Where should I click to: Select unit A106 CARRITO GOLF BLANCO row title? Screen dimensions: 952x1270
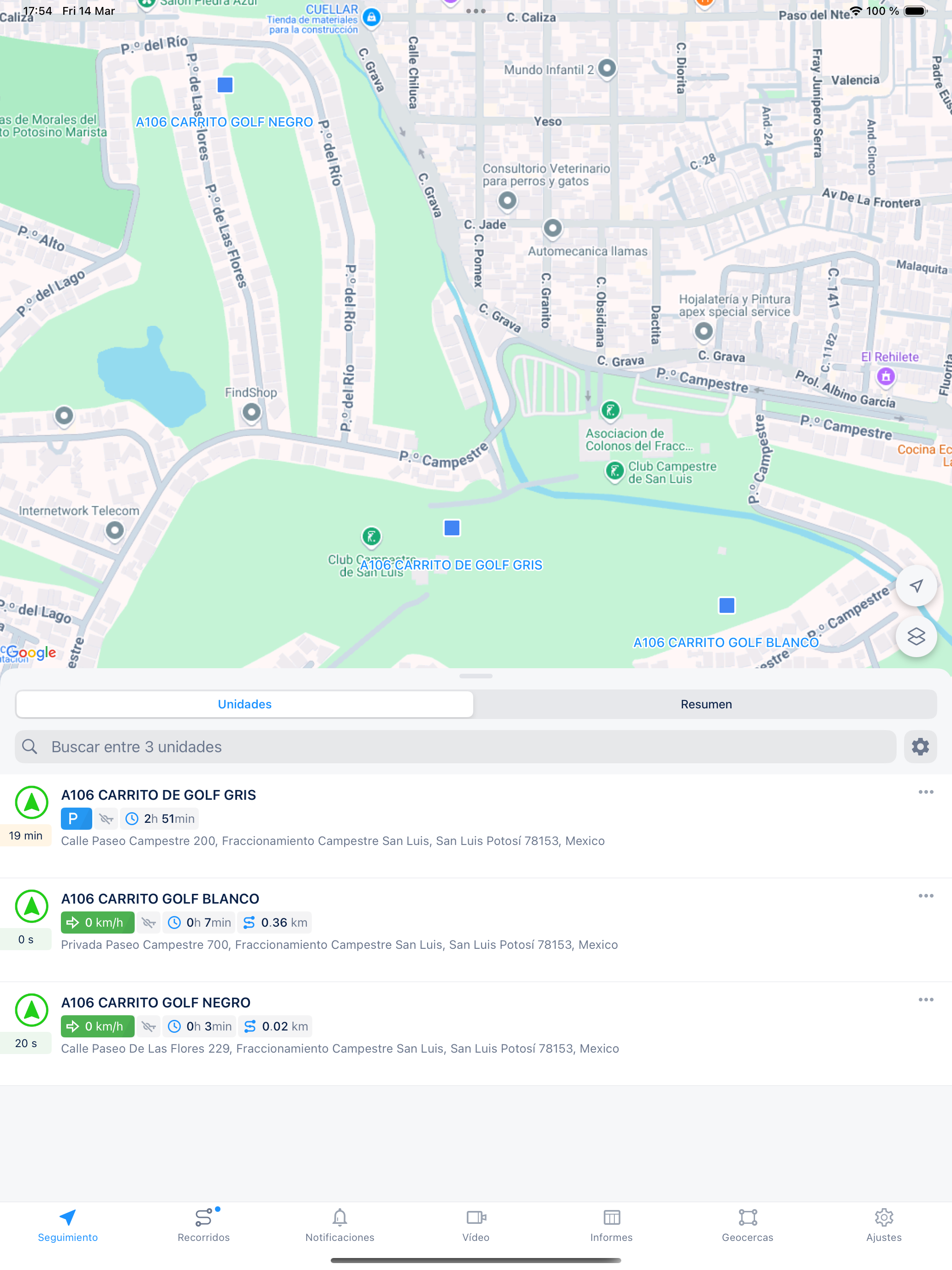click(160, 899)
